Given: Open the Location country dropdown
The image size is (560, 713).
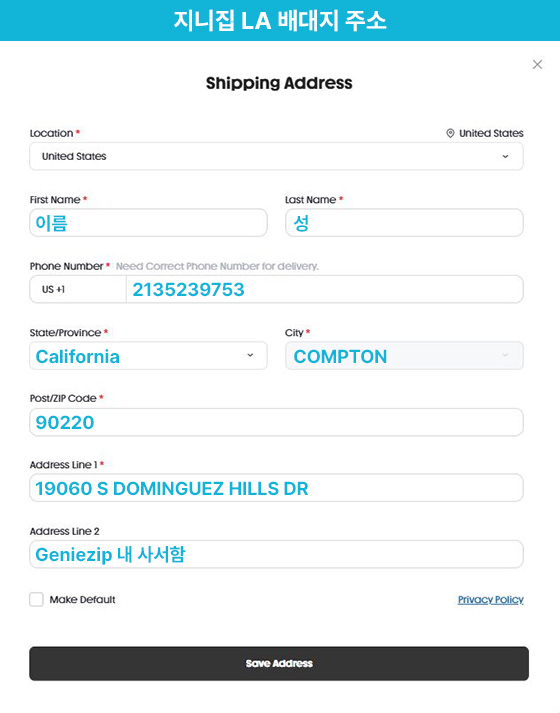Looking at the screenshot, I should click(276, 156).
